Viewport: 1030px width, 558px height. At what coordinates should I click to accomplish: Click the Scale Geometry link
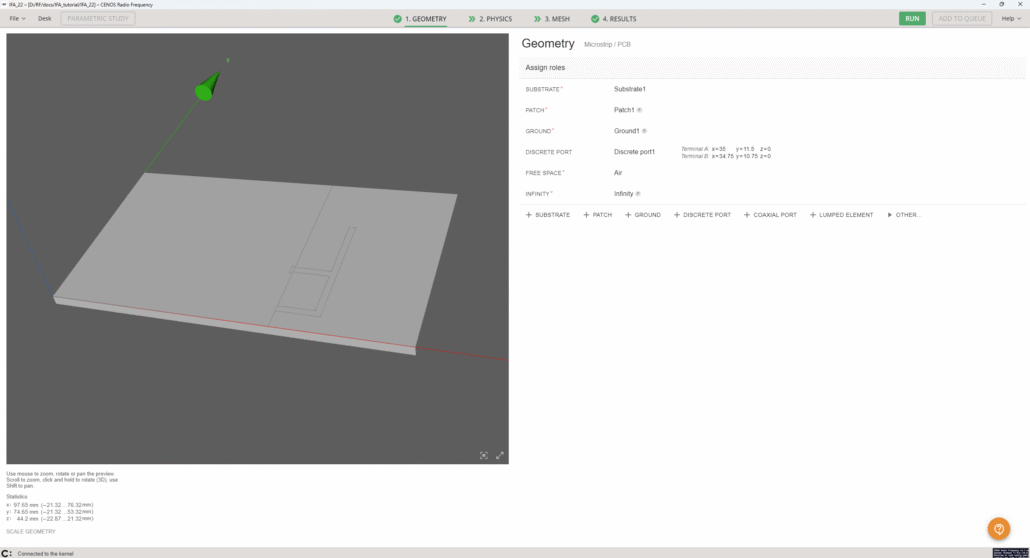click(x=31, y=531)
